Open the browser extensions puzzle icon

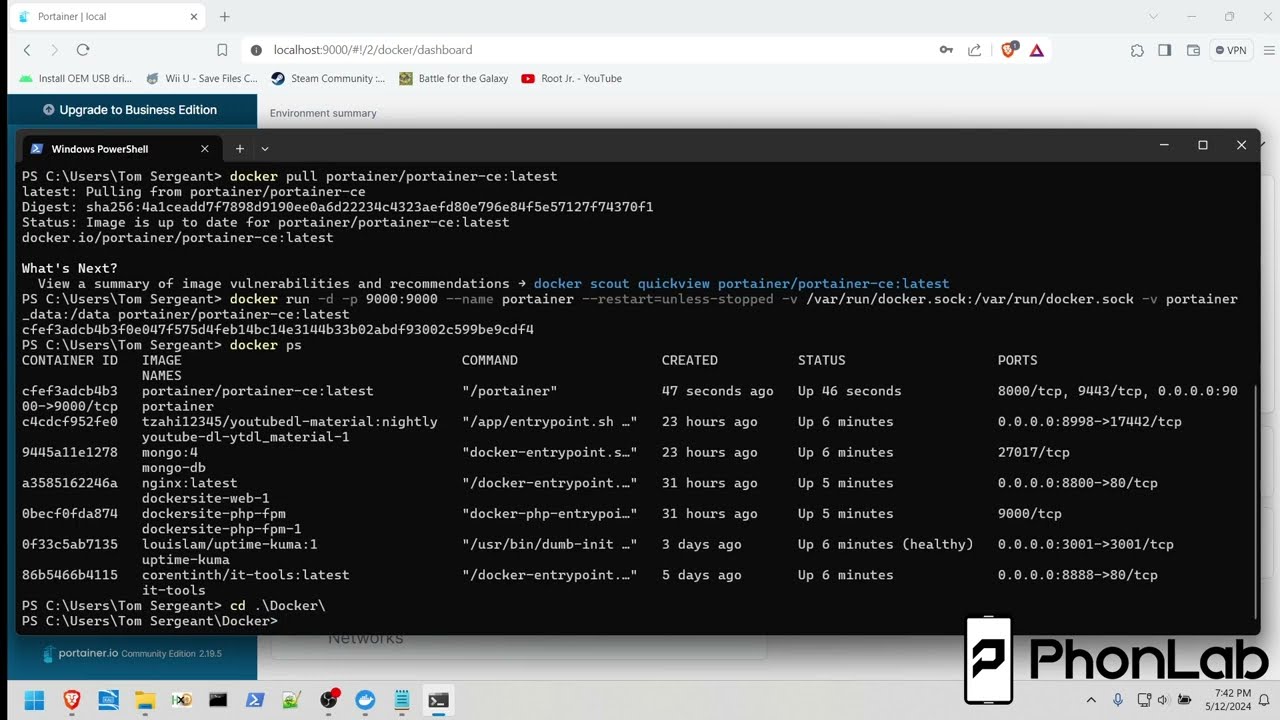(1137, 50)
